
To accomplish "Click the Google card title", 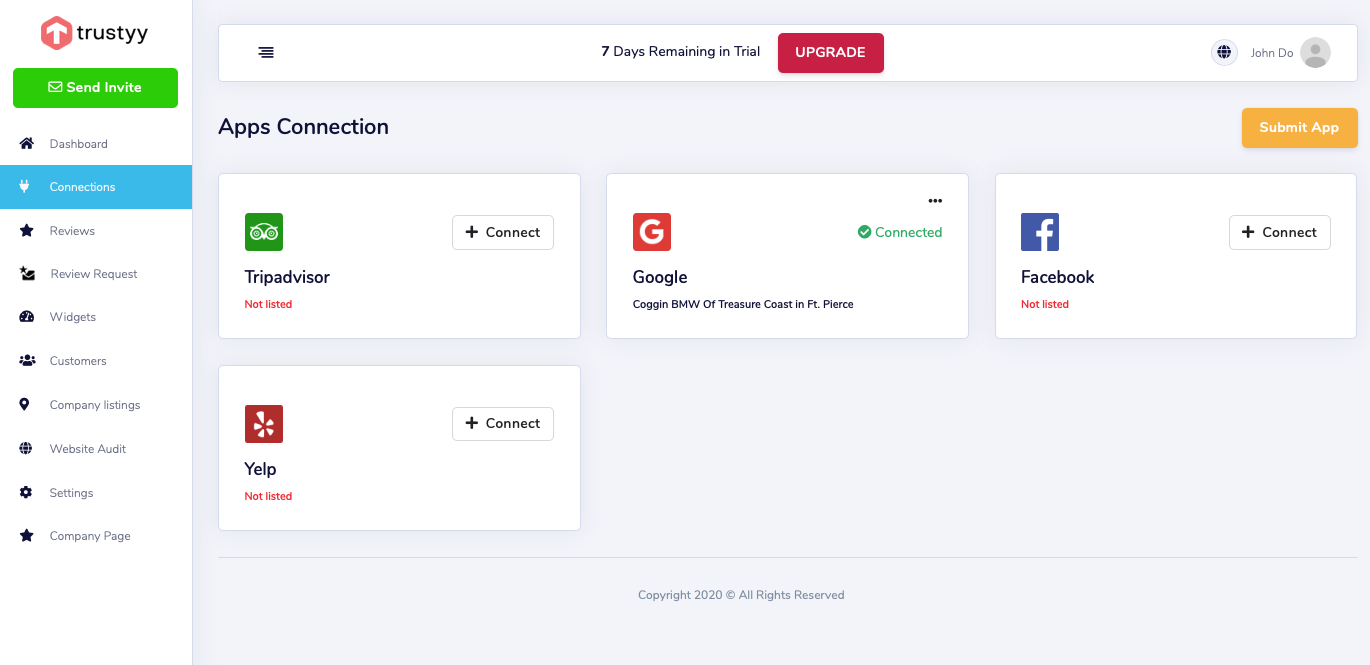I will [x=660, y=277].
